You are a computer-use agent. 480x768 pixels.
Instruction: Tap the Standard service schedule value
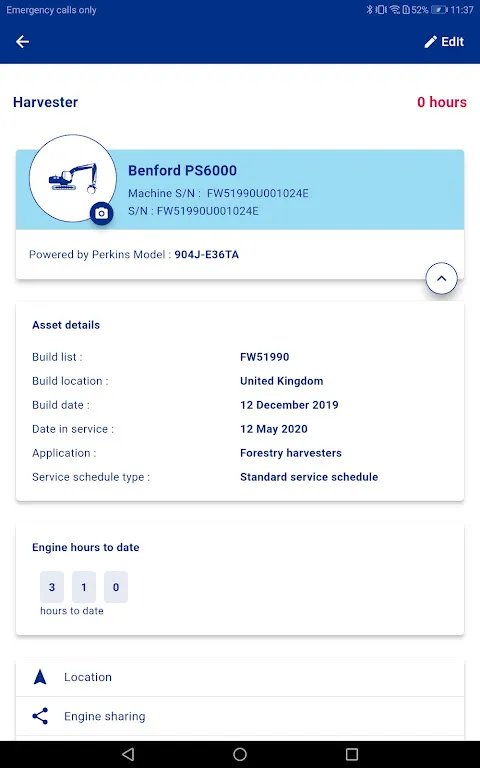(x=309, y=477)
